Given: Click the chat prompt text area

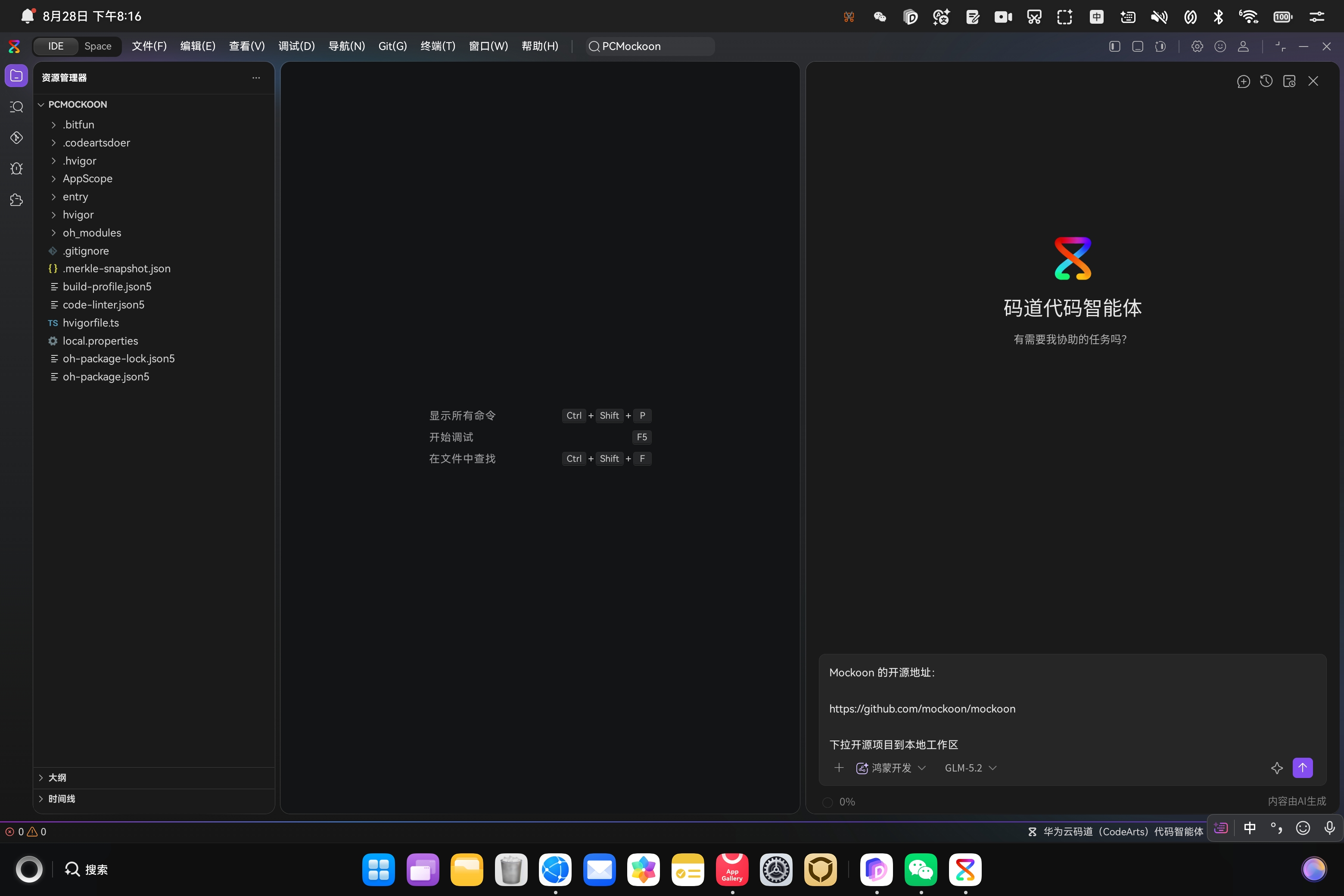Looking at the screenshot, I should [1072, 708].
